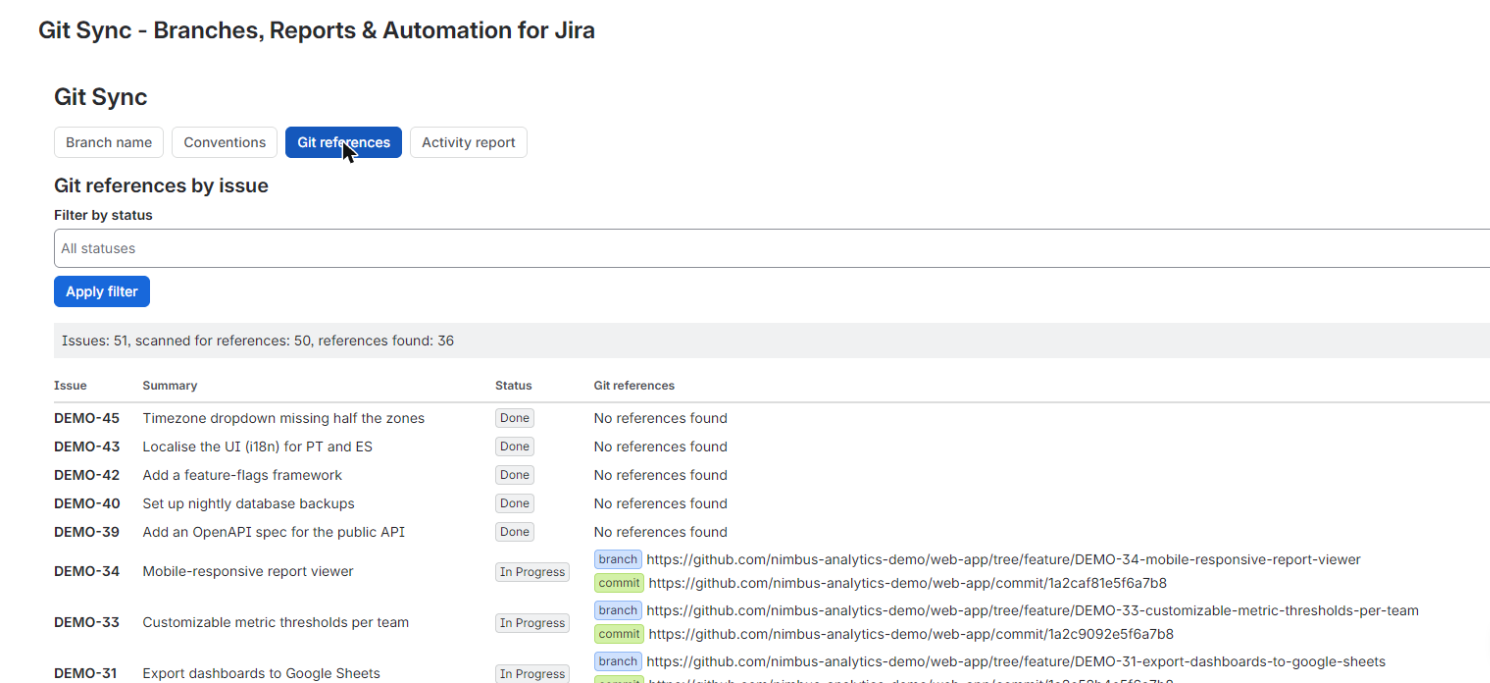Click the In Progress badge for DEMO-33

pos(532,623)
